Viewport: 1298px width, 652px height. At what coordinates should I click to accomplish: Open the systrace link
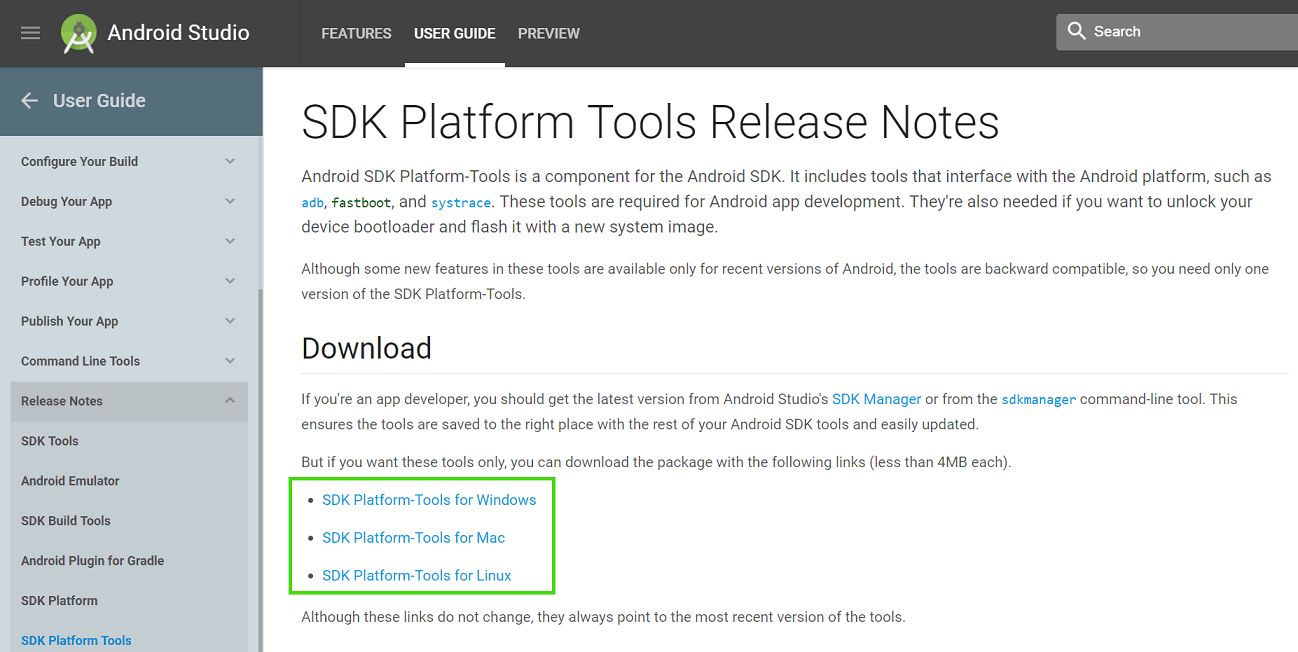coord(461,202)
